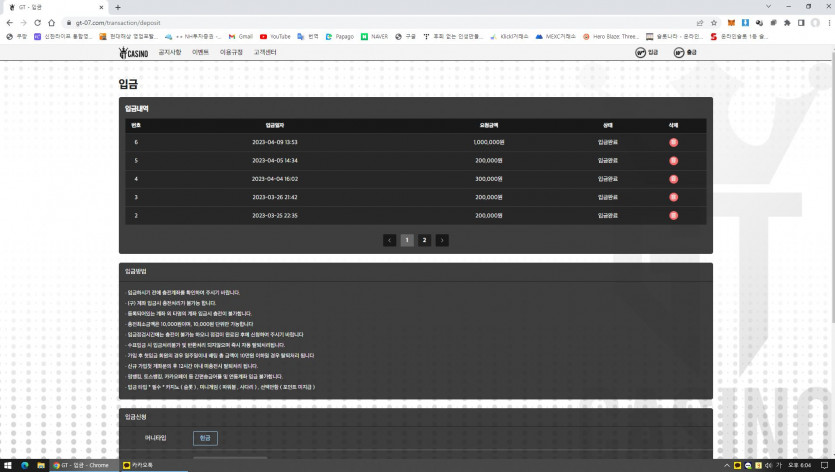Launch Edge from the taskbar
Viewport: 835px width, 472px height.
click(24, 465)
